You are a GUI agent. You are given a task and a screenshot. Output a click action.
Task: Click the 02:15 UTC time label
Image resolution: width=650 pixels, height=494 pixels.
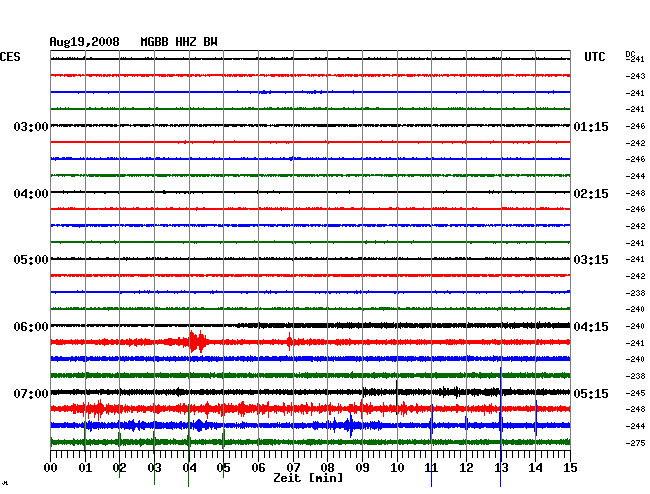(x=591, y=194)
